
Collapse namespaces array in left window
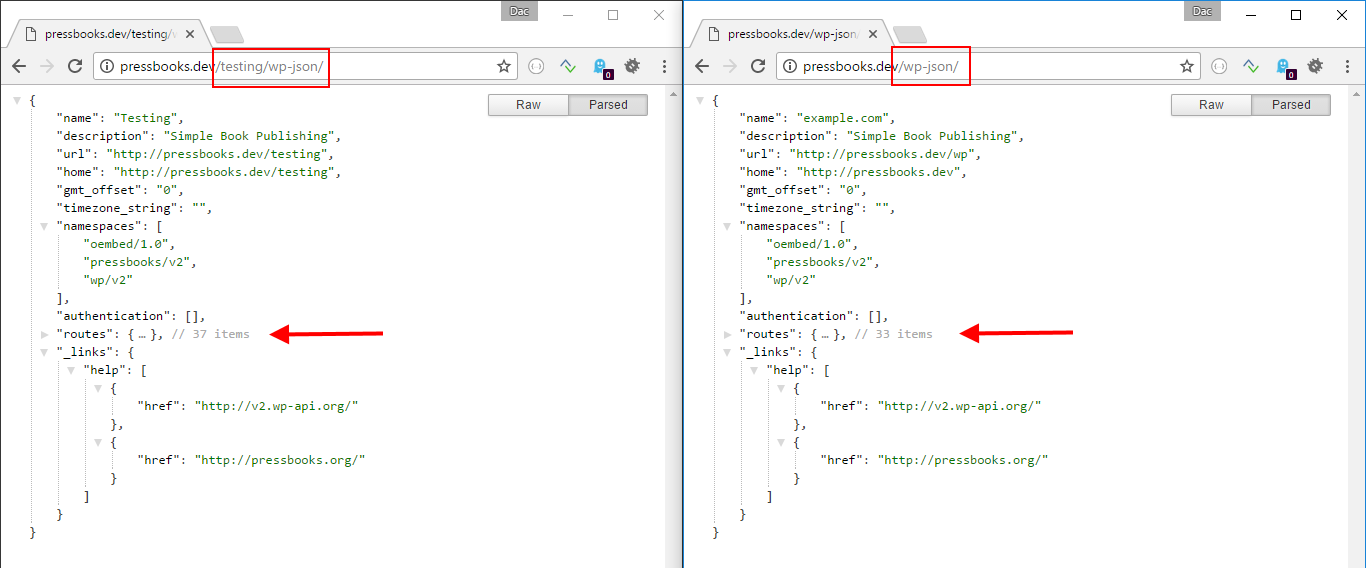(45, 226)
